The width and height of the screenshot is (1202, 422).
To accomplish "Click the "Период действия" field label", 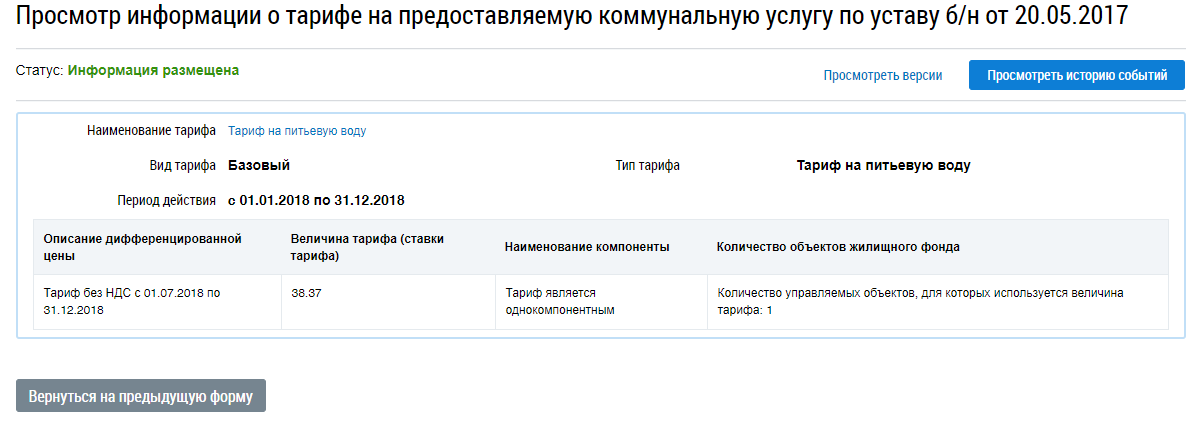I will tap(166, 201).
